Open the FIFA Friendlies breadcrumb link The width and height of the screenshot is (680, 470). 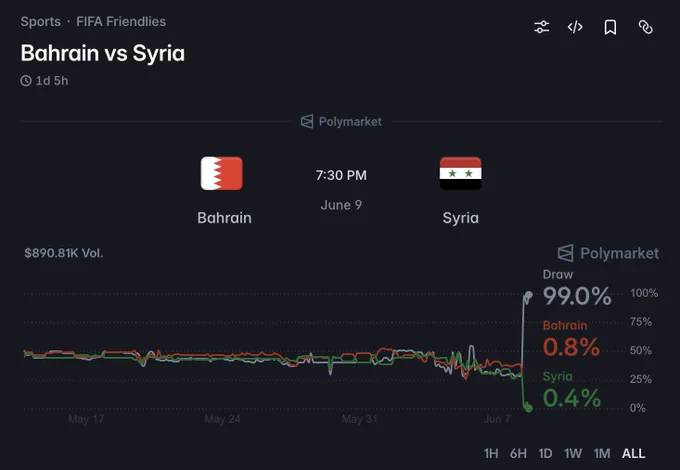tap(121, 22)
